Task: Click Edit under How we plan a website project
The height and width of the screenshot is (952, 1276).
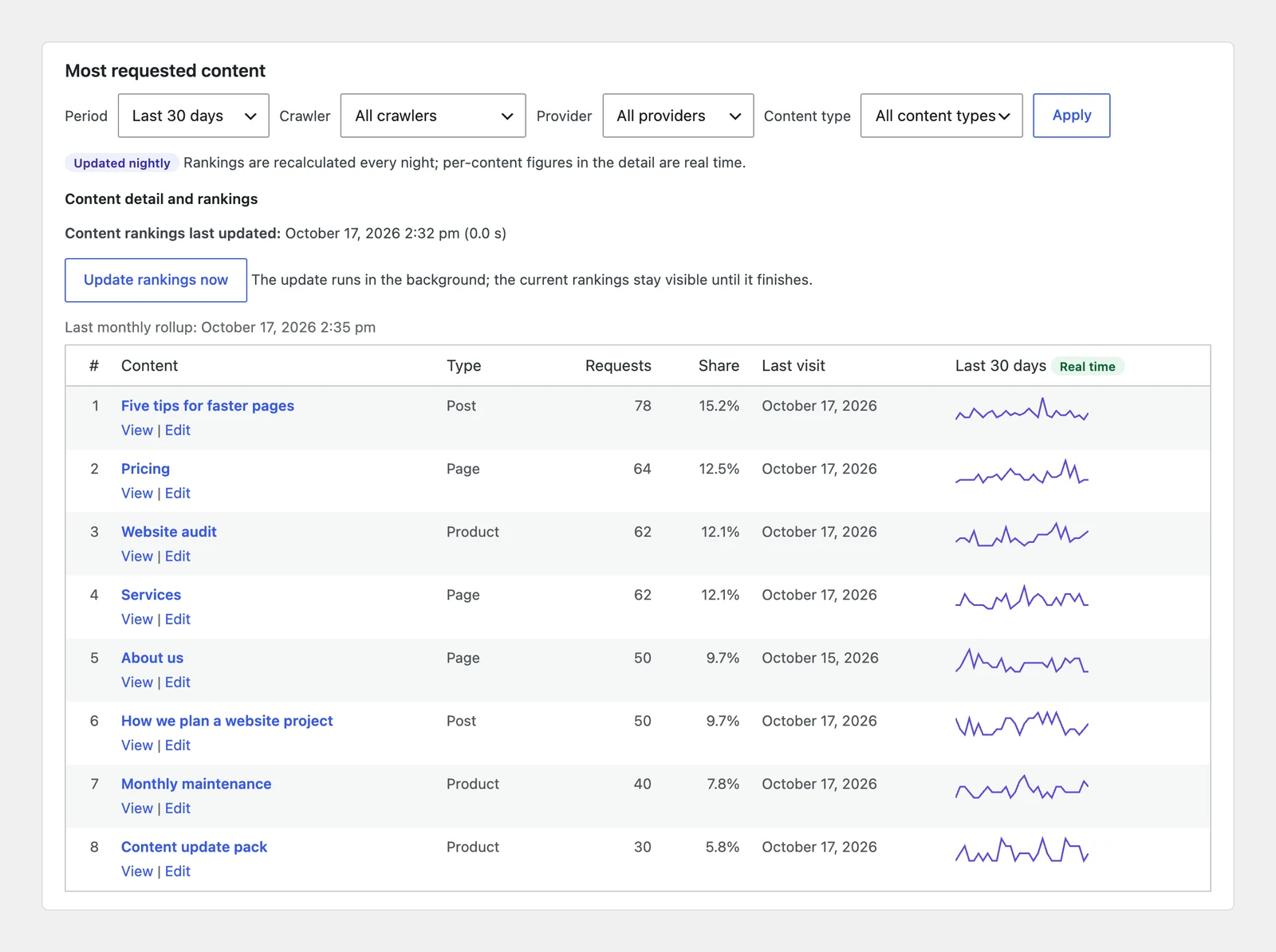Action: click(x=178, y=745)
